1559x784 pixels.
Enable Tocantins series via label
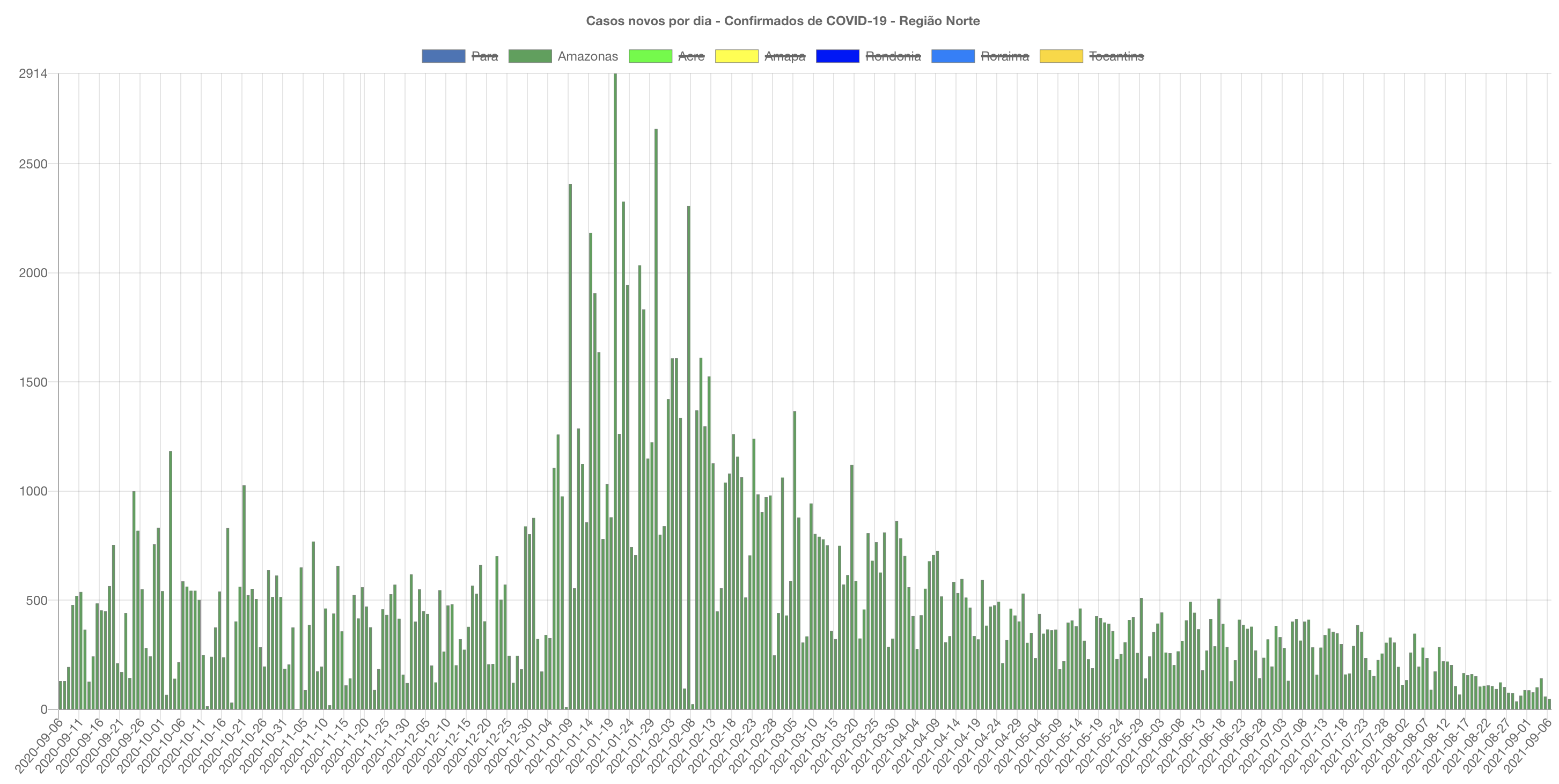point(1116,56)
